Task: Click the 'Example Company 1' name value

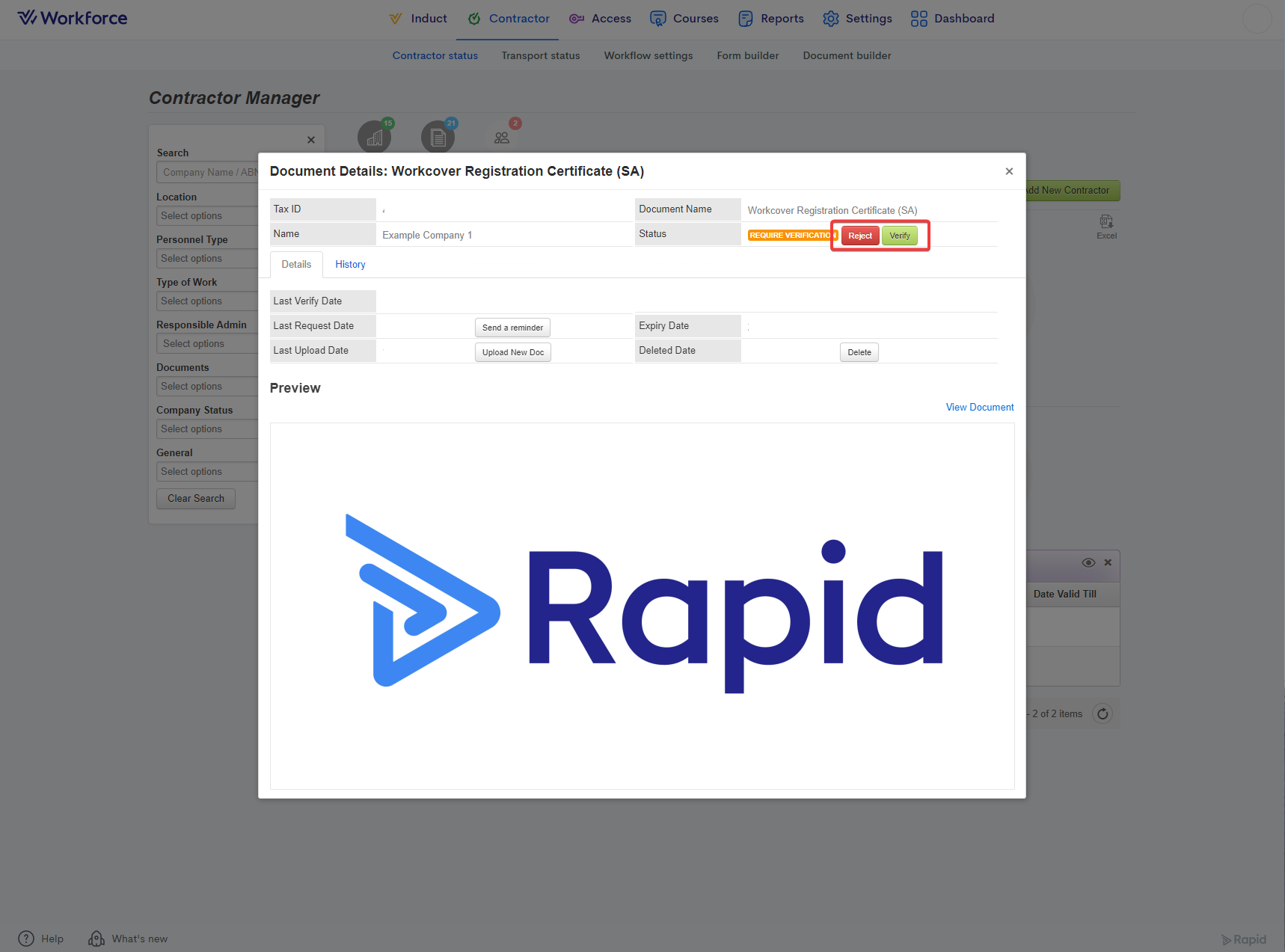Action: click(427, 235)
